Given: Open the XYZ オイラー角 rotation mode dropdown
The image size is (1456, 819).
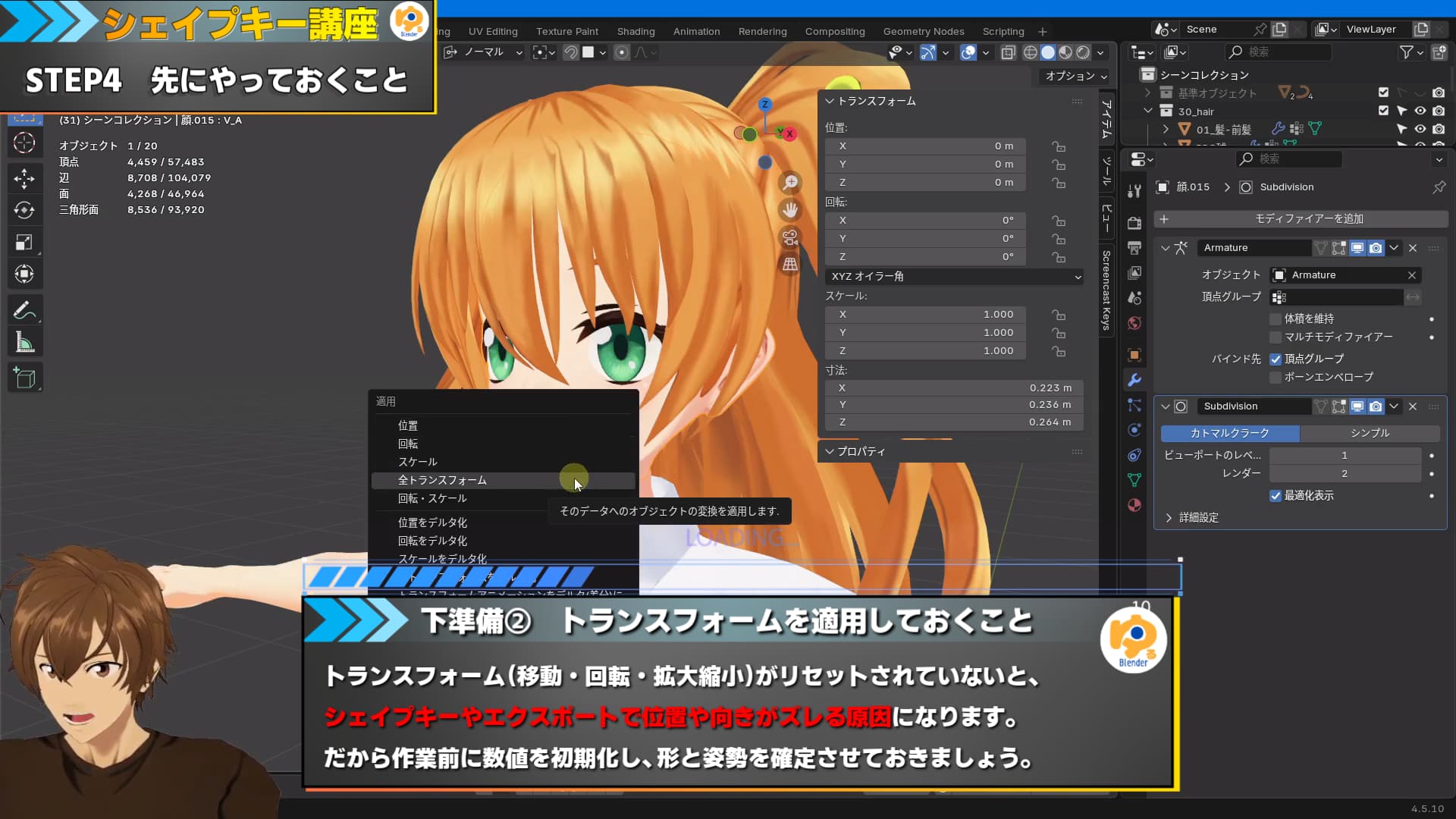Looking at the screenshot, I should (x=954, y=277).
